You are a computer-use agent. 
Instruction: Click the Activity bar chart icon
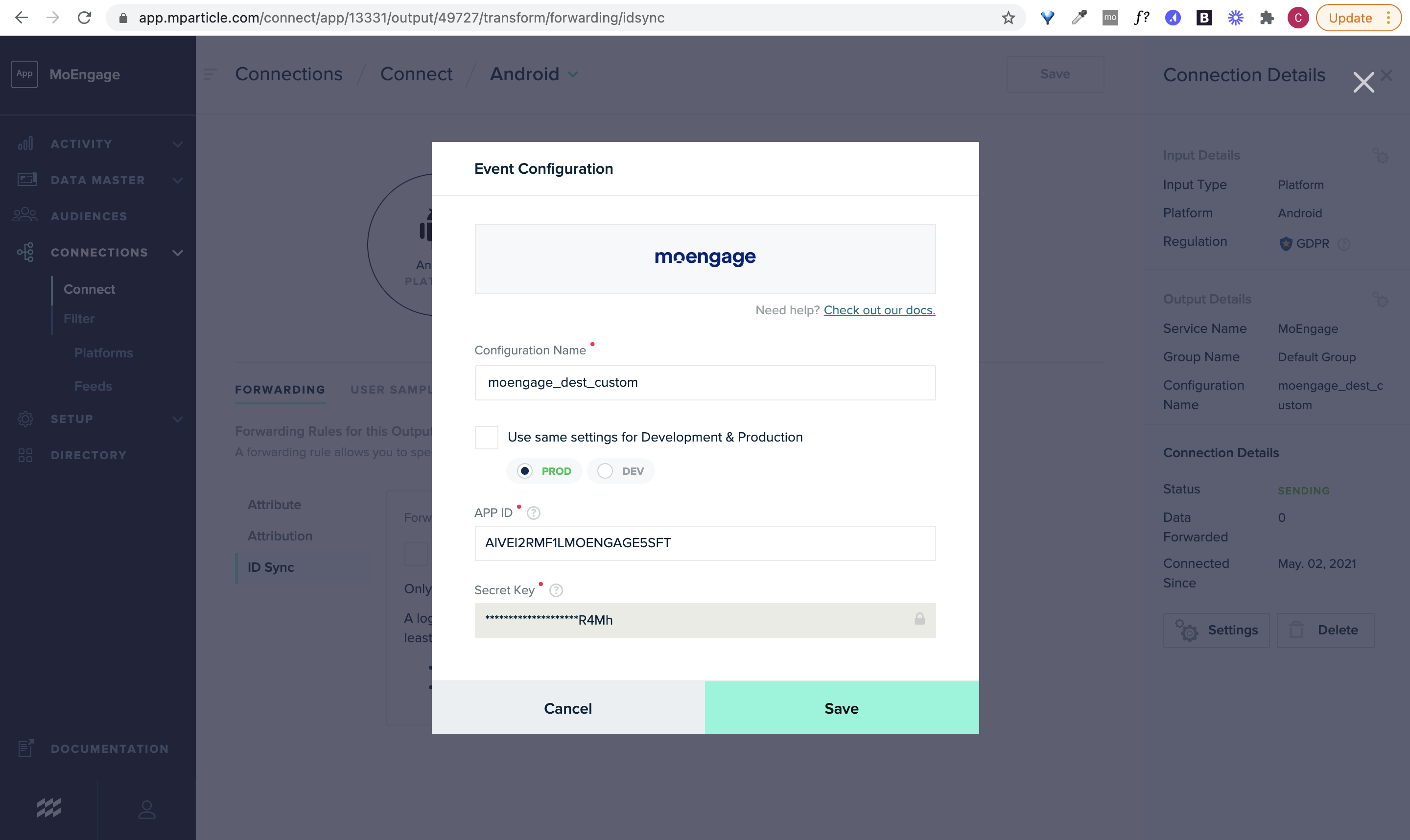[25, 143]
